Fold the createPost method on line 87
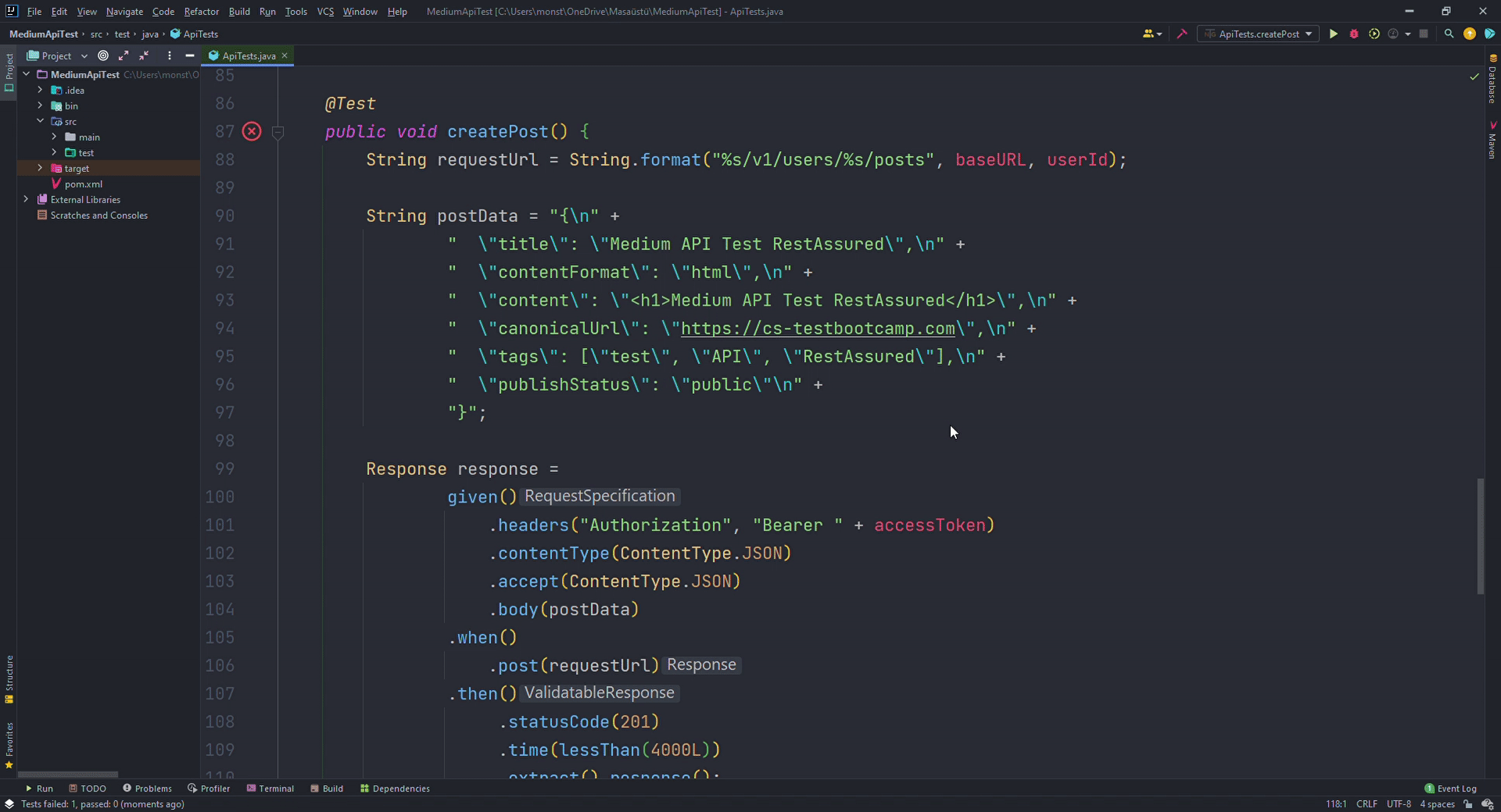The image size is (1501, 812). click(278, 132)
